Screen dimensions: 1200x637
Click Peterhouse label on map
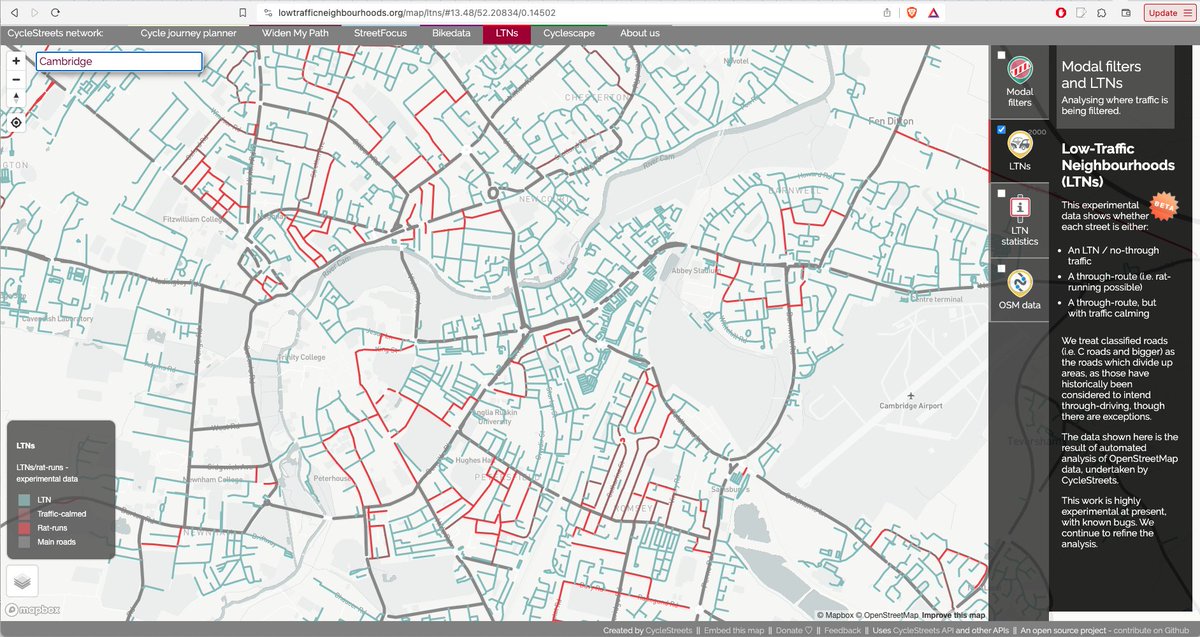(331, 479)
